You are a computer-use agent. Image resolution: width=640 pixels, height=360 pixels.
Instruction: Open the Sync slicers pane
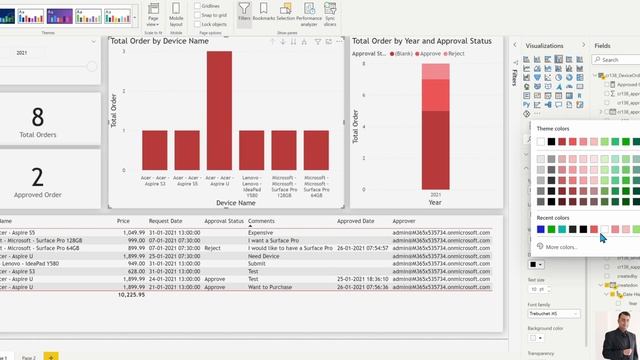[x=330, y=14]
